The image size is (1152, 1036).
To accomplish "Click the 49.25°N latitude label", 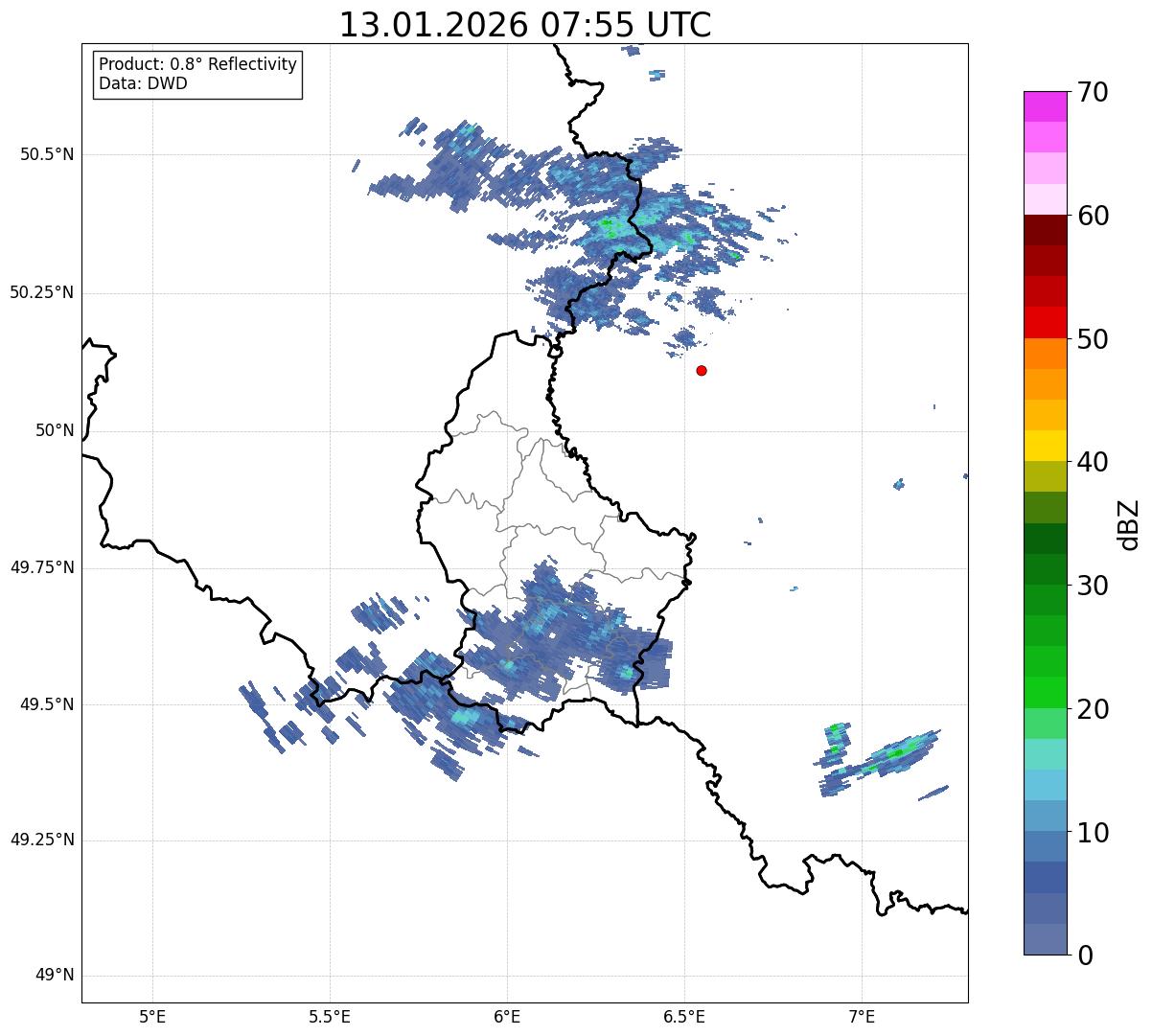I will point(42,840).
